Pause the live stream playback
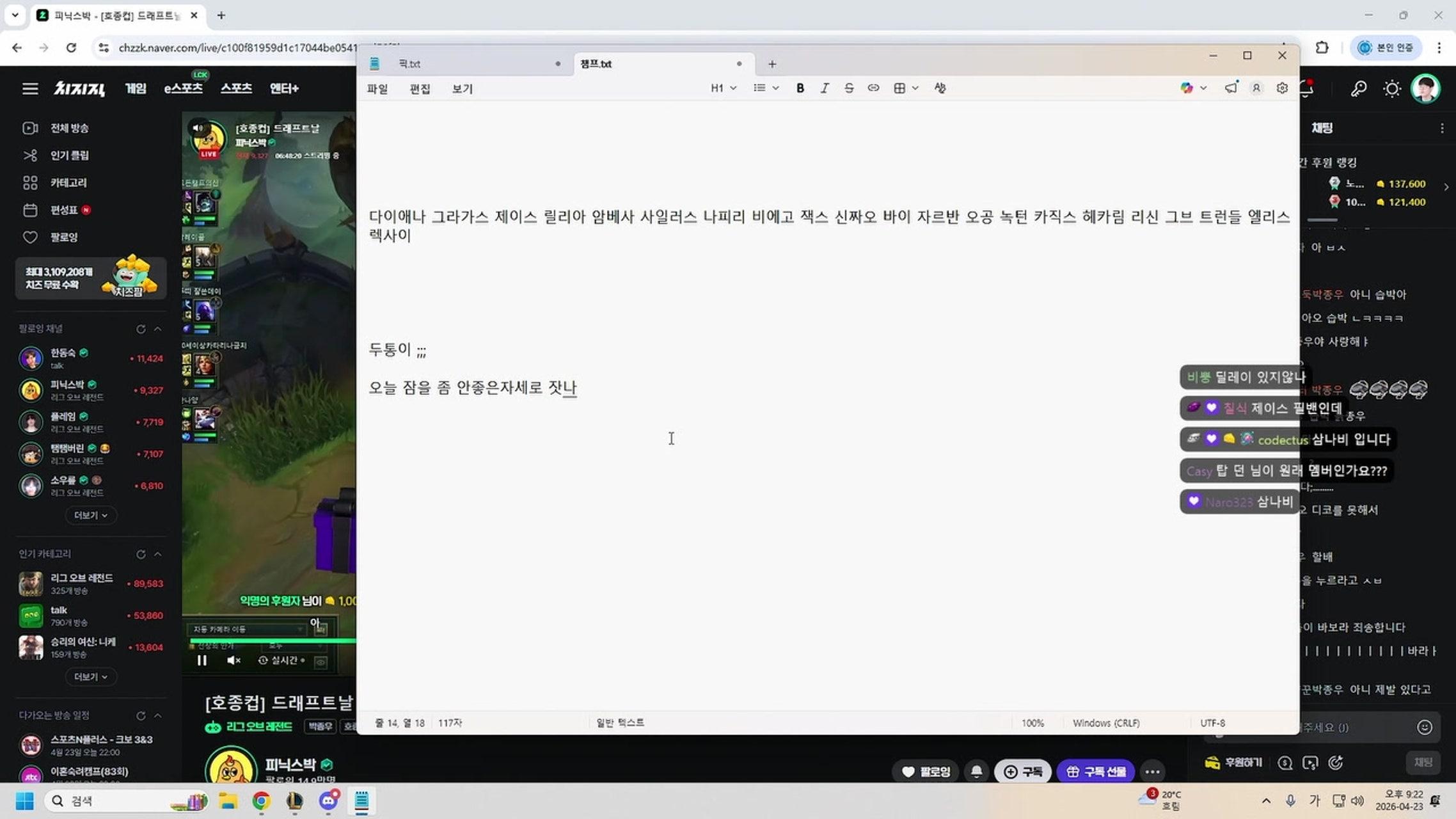This screenshot has height=819, width=1456. tap(202, 660)
